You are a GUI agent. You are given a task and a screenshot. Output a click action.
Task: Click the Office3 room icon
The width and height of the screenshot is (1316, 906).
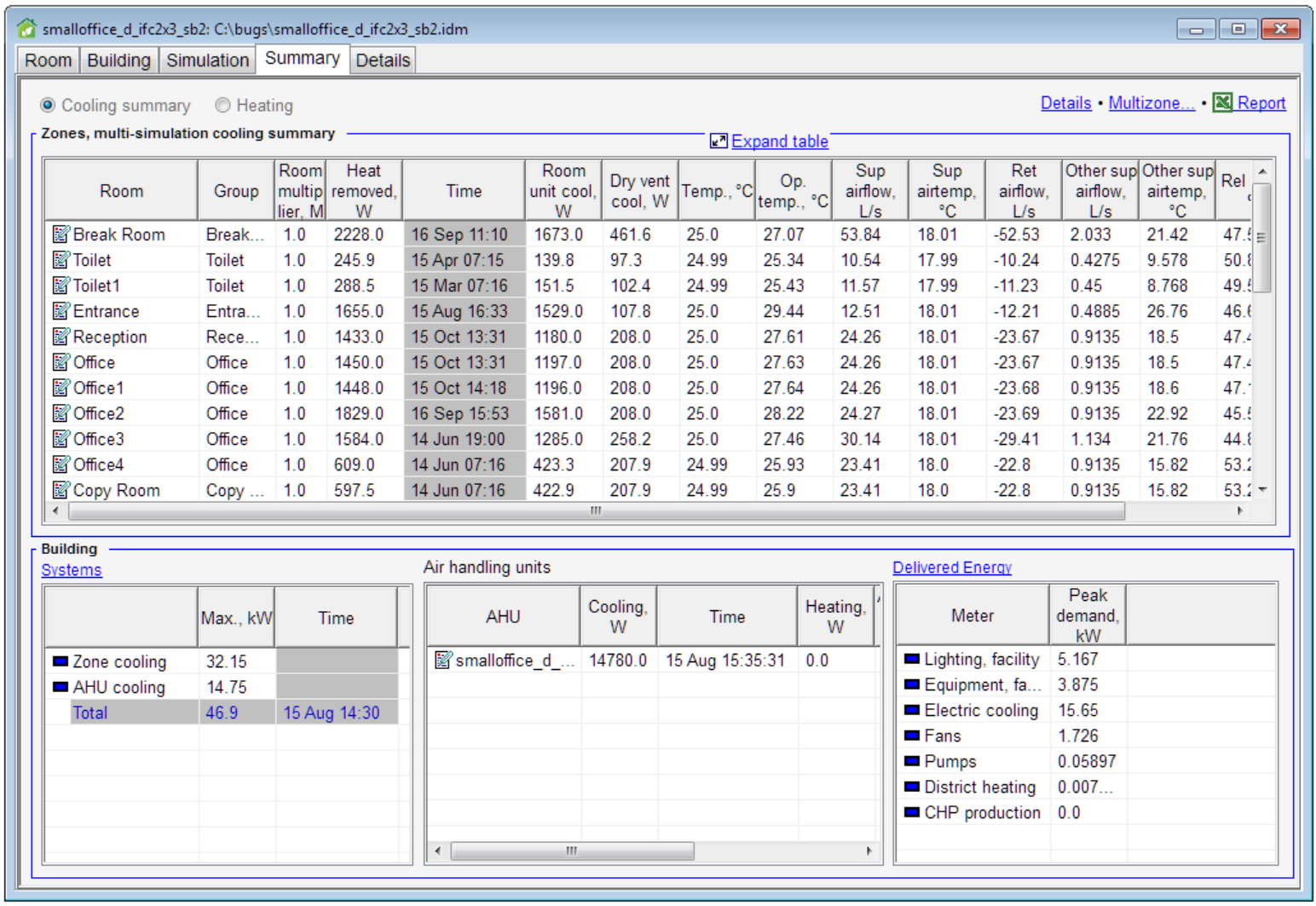[61, 439]
